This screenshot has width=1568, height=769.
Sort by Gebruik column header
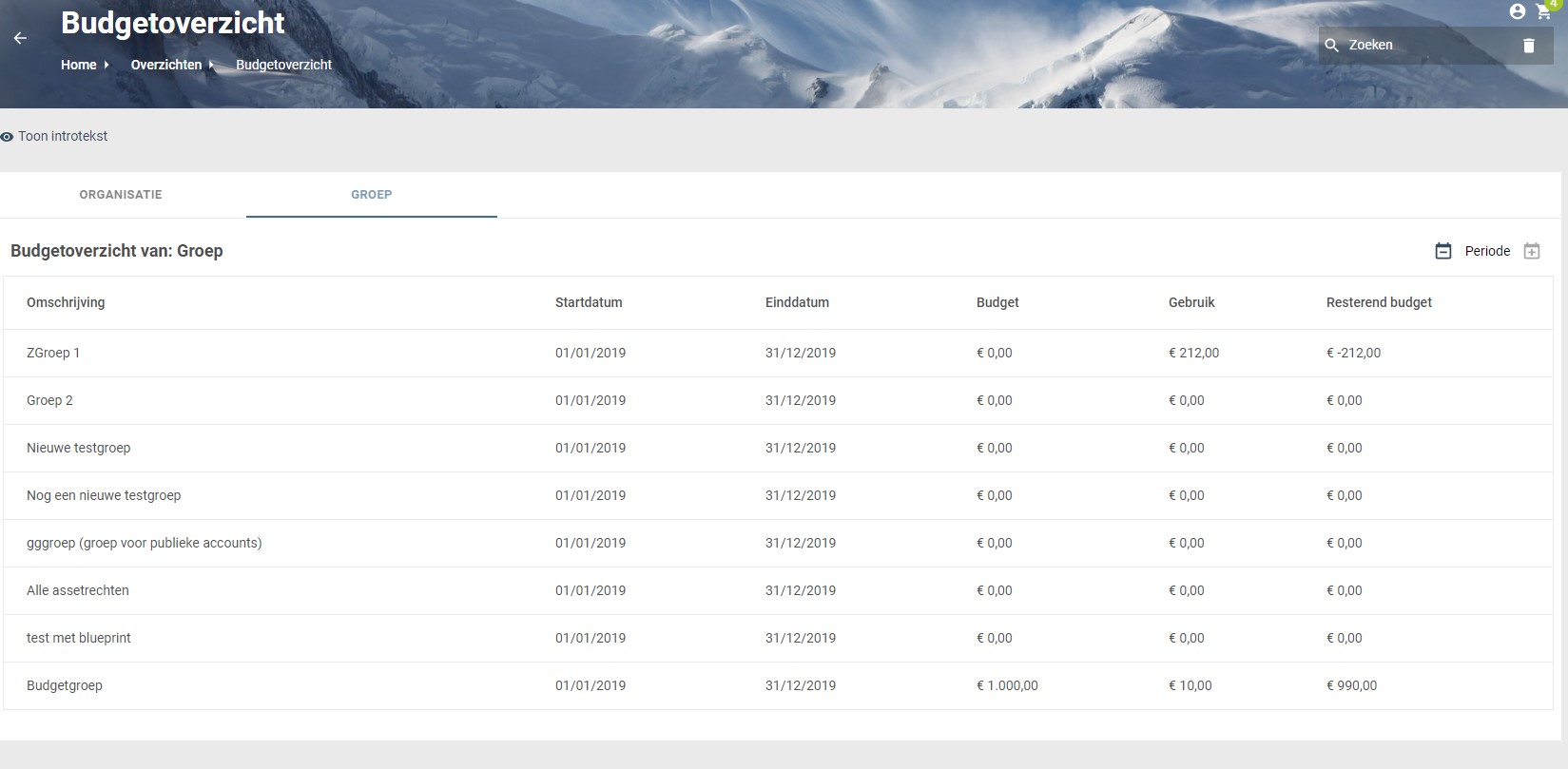point(1191,302)
